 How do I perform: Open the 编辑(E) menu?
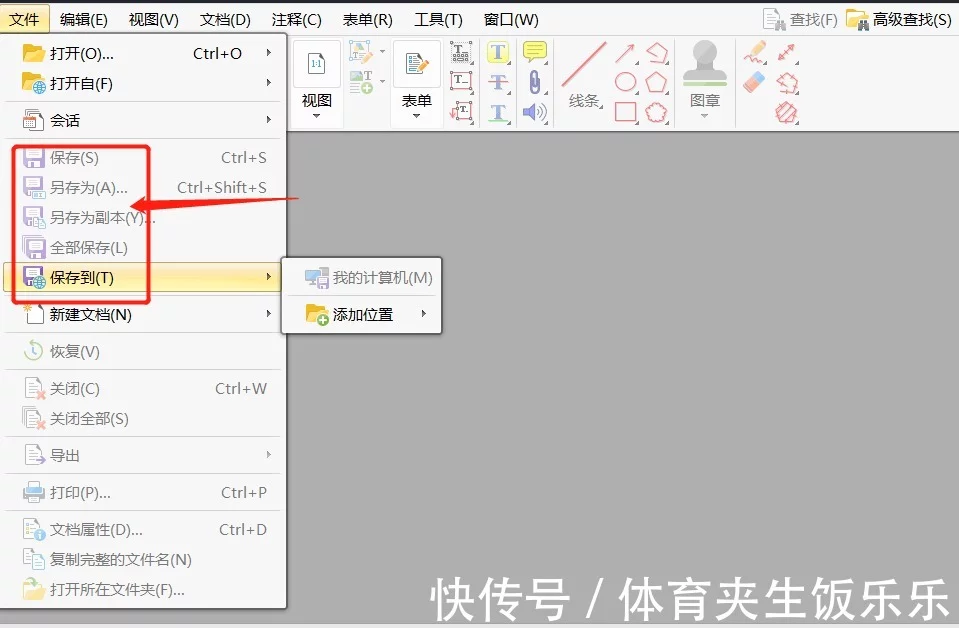point(84,20)
